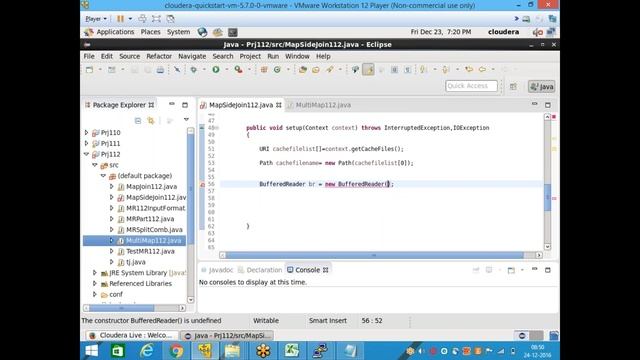Screen dimensions: 640x360
Task: Click the VMware send Ctrl+Alt+Del icon
Action: 142,19
